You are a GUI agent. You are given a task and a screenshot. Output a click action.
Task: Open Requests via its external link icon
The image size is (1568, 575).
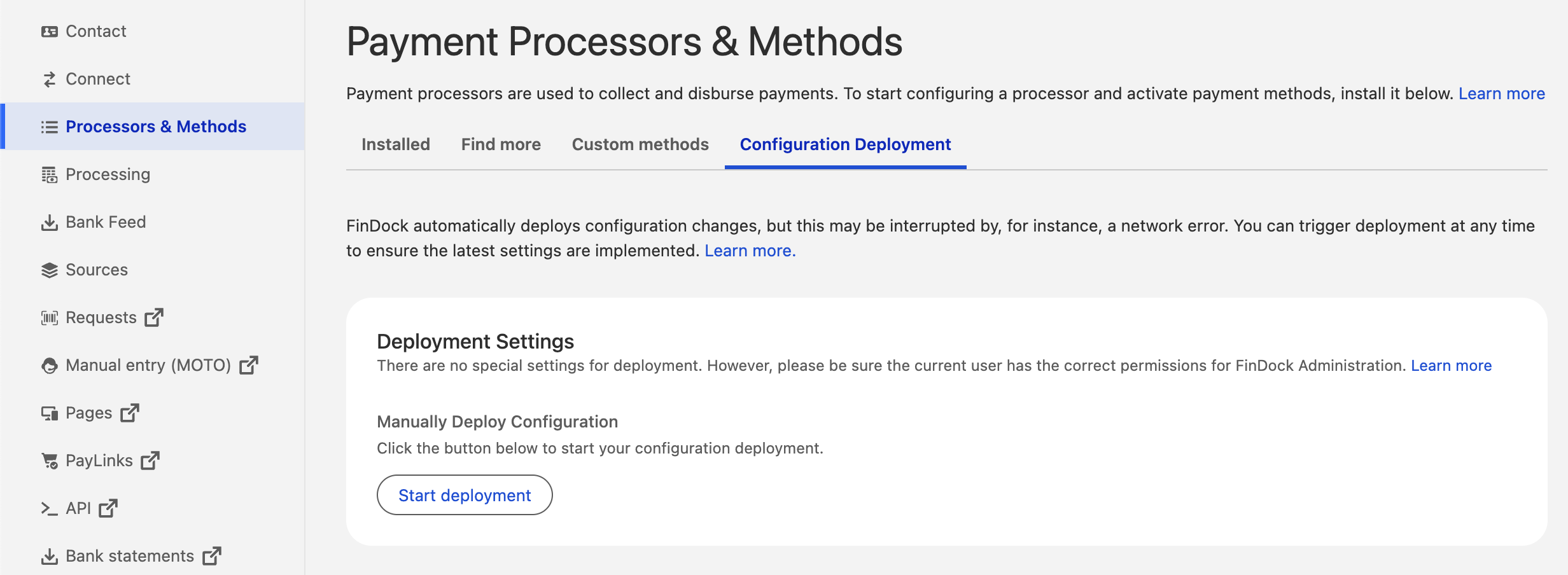[153, 317]
